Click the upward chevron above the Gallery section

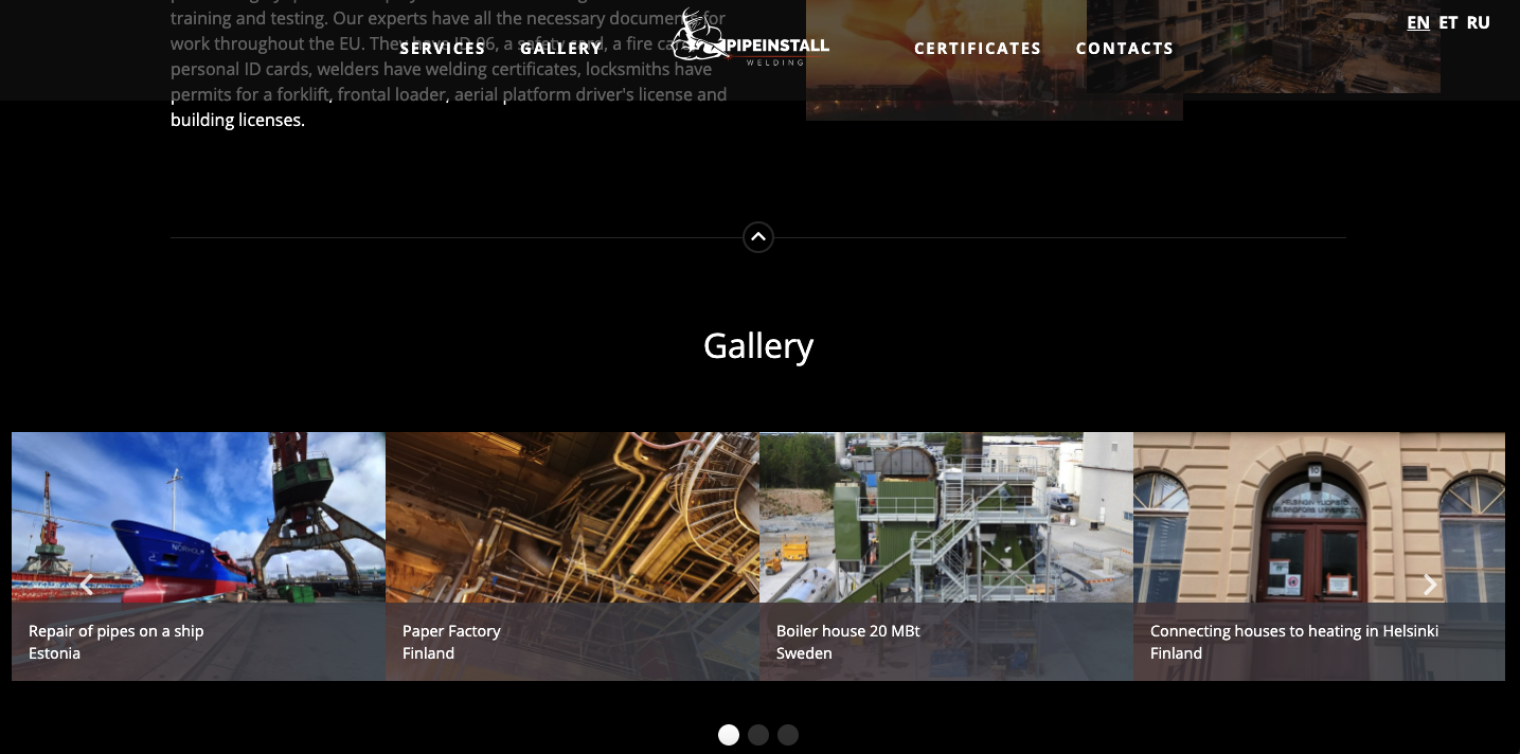coord(758,237)
